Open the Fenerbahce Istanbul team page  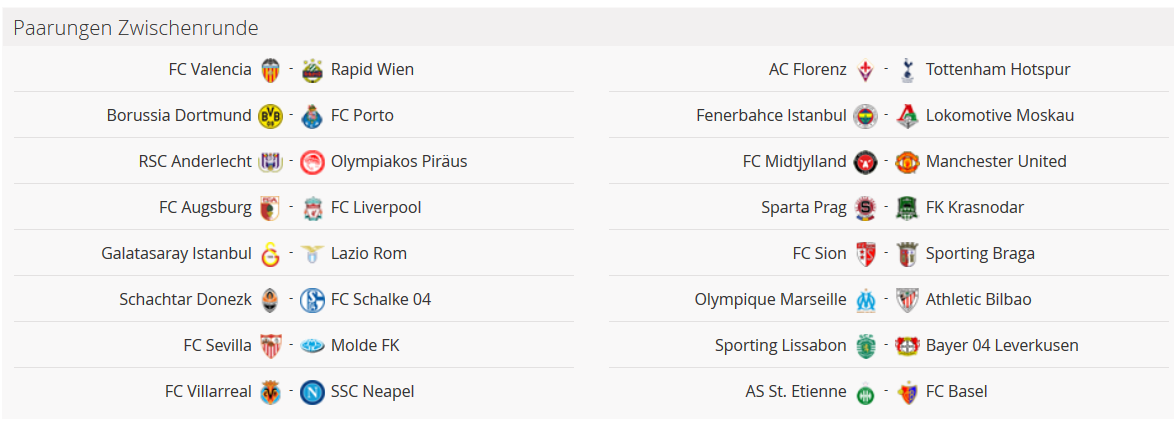[x=771, y=116]
